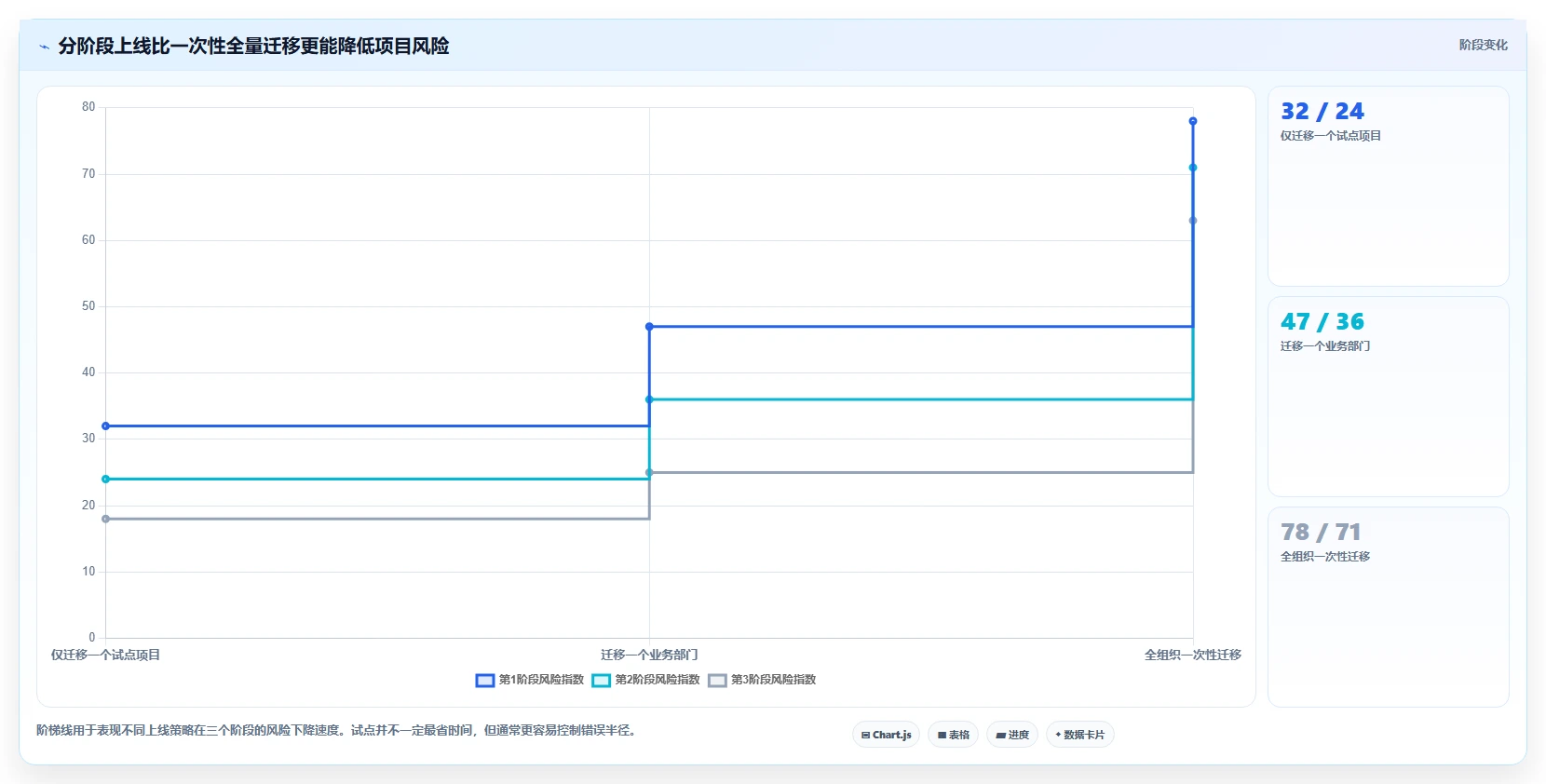This screenshot has width=1546, height=784.
Task: Click blue data point at value 32
Action: (x=105, y=426)
